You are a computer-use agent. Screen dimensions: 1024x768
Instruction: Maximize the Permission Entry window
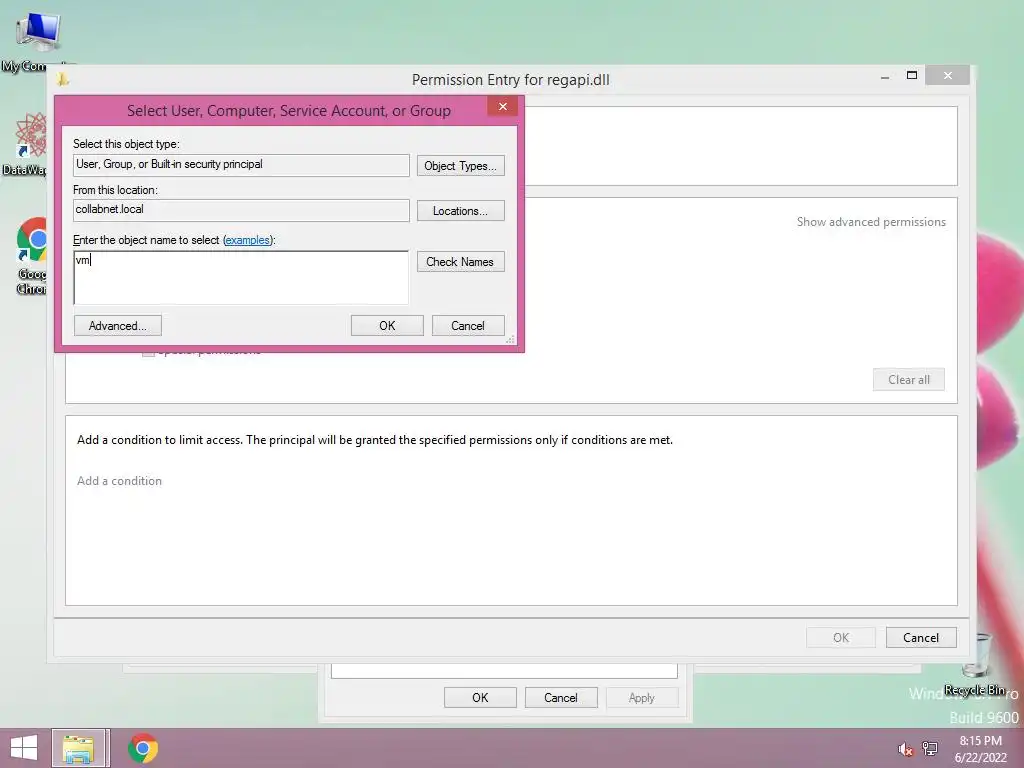[912, 76]
